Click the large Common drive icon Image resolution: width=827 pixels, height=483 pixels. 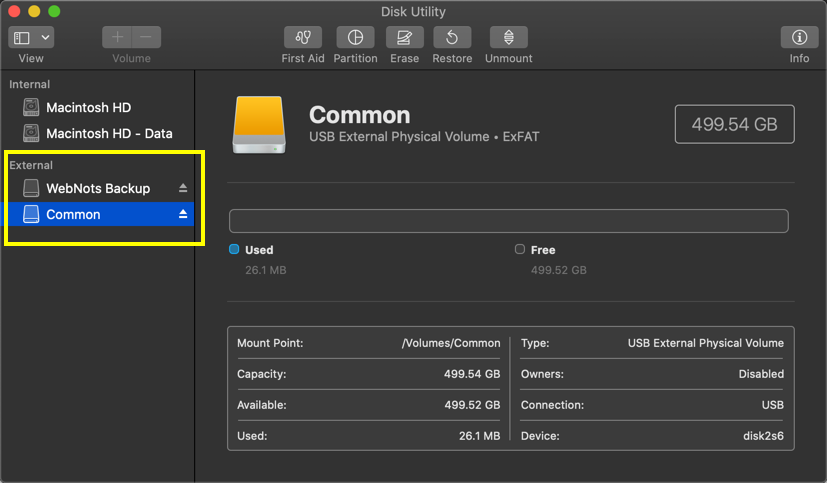click(257, 124)
